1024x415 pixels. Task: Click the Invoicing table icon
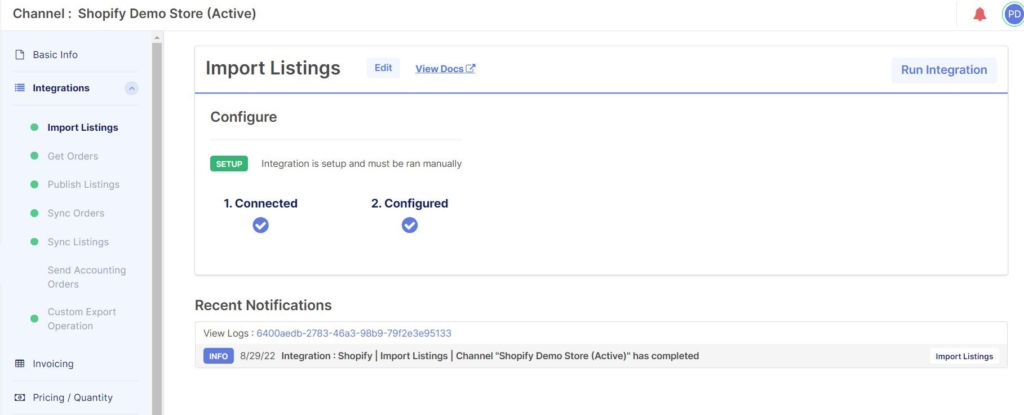tap(20, 364)
